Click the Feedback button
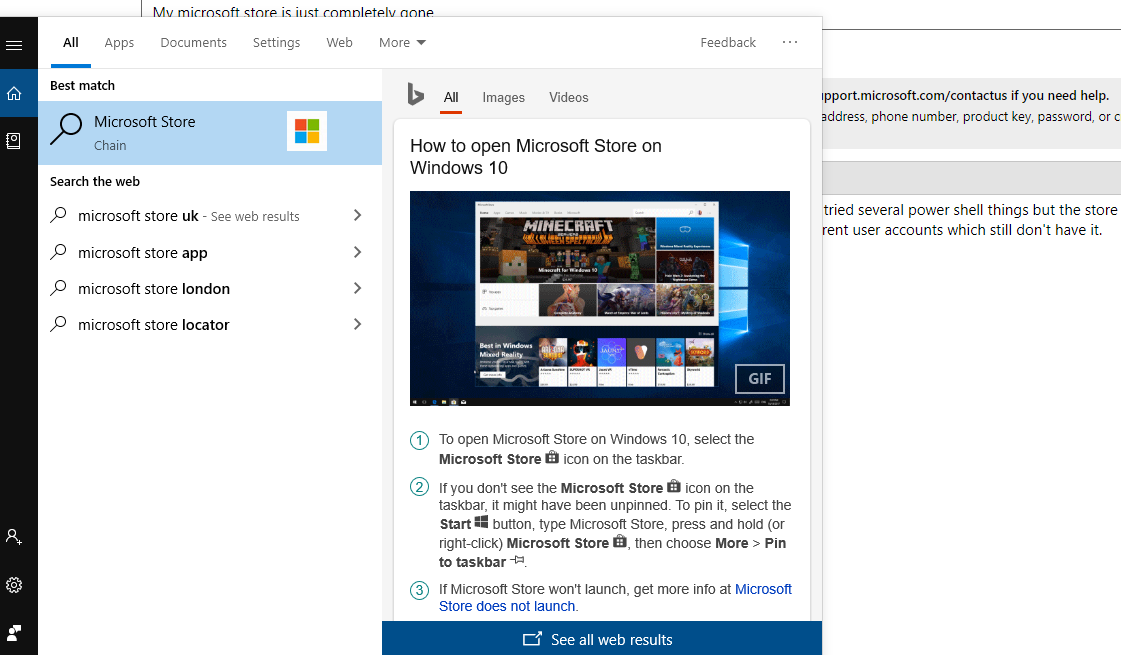Viewport: 1121px width, 655px height. pyautogui.click(x=728, y=43)
